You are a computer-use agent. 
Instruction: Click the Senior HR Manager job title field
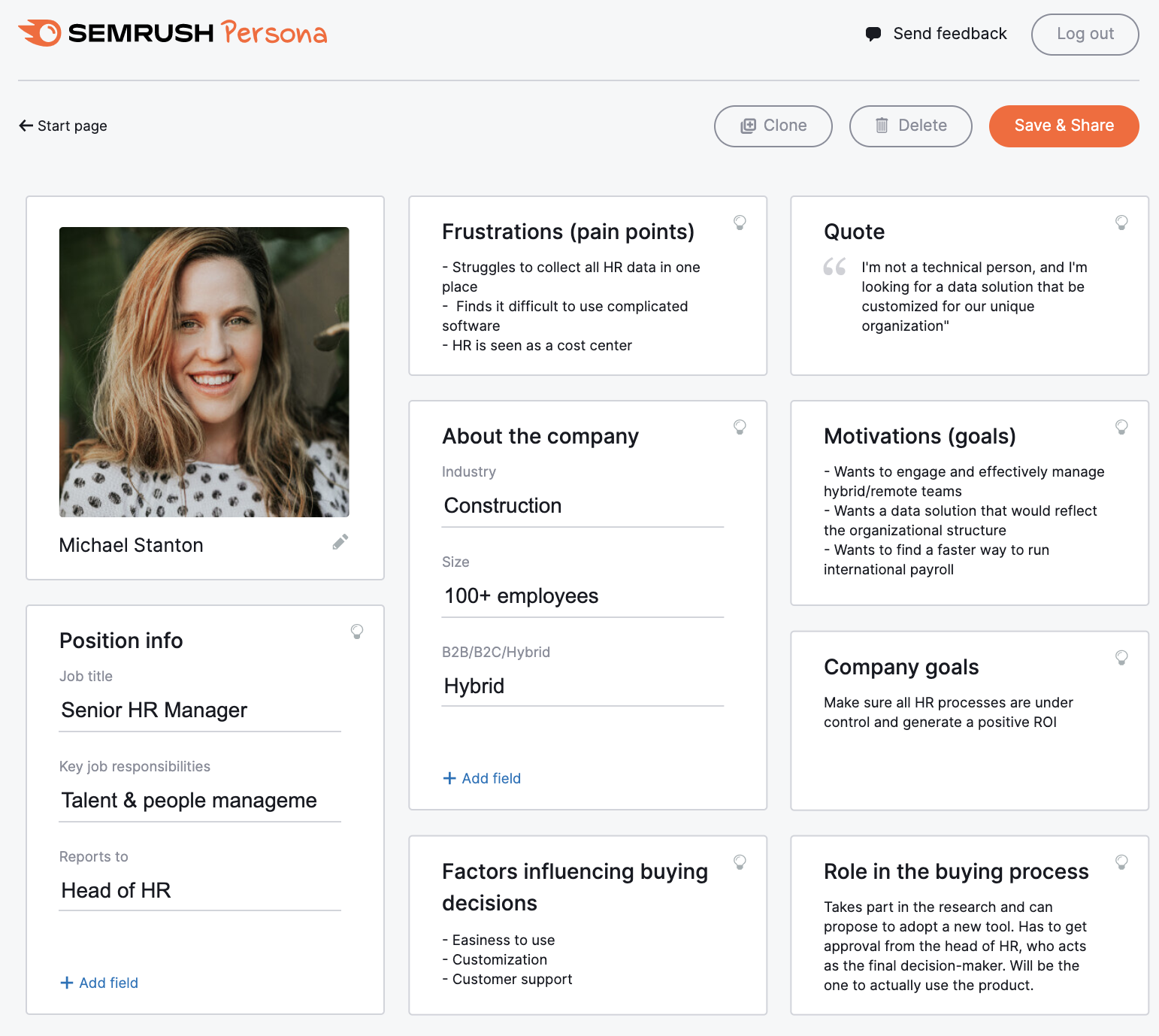(199, 710)
